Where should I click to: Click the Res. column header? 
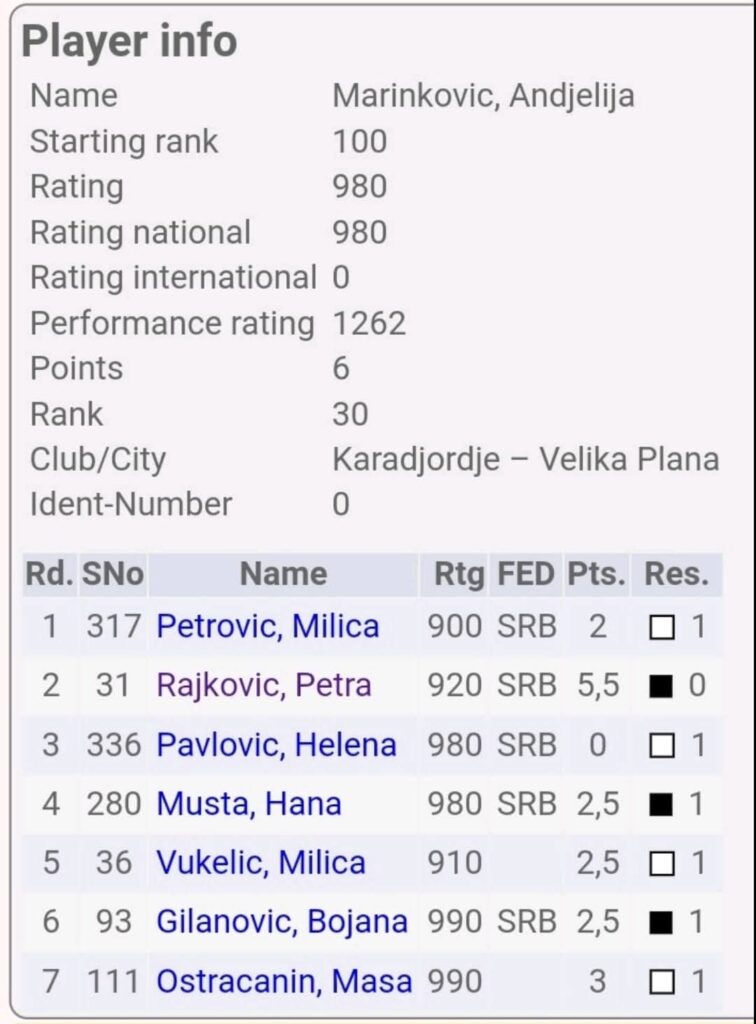pos(676,574)
